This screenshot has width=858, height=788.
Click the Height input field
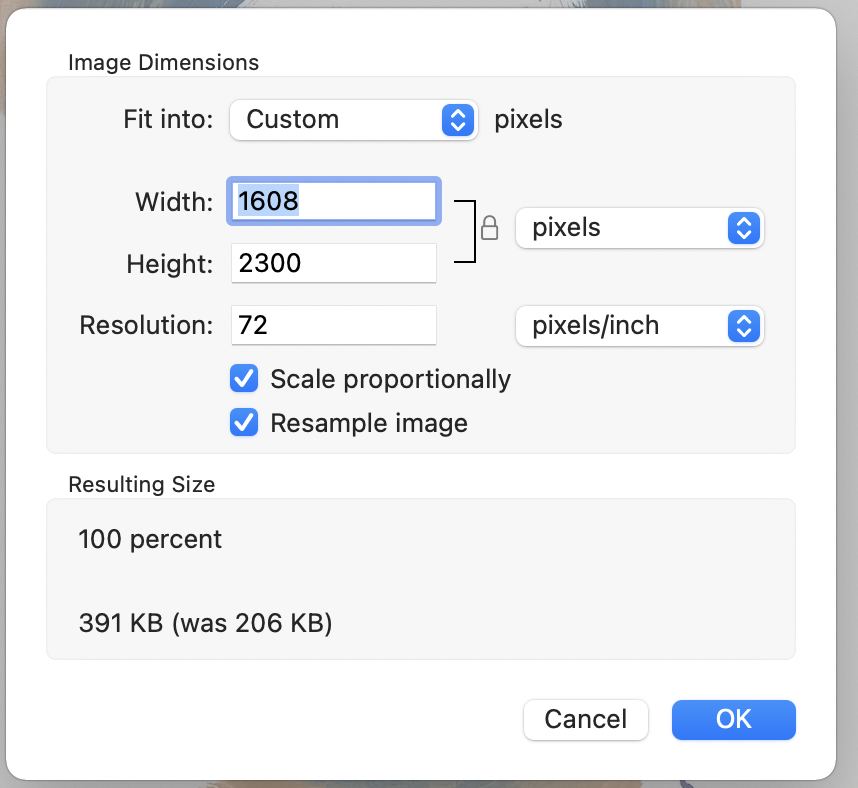(334, 264)
